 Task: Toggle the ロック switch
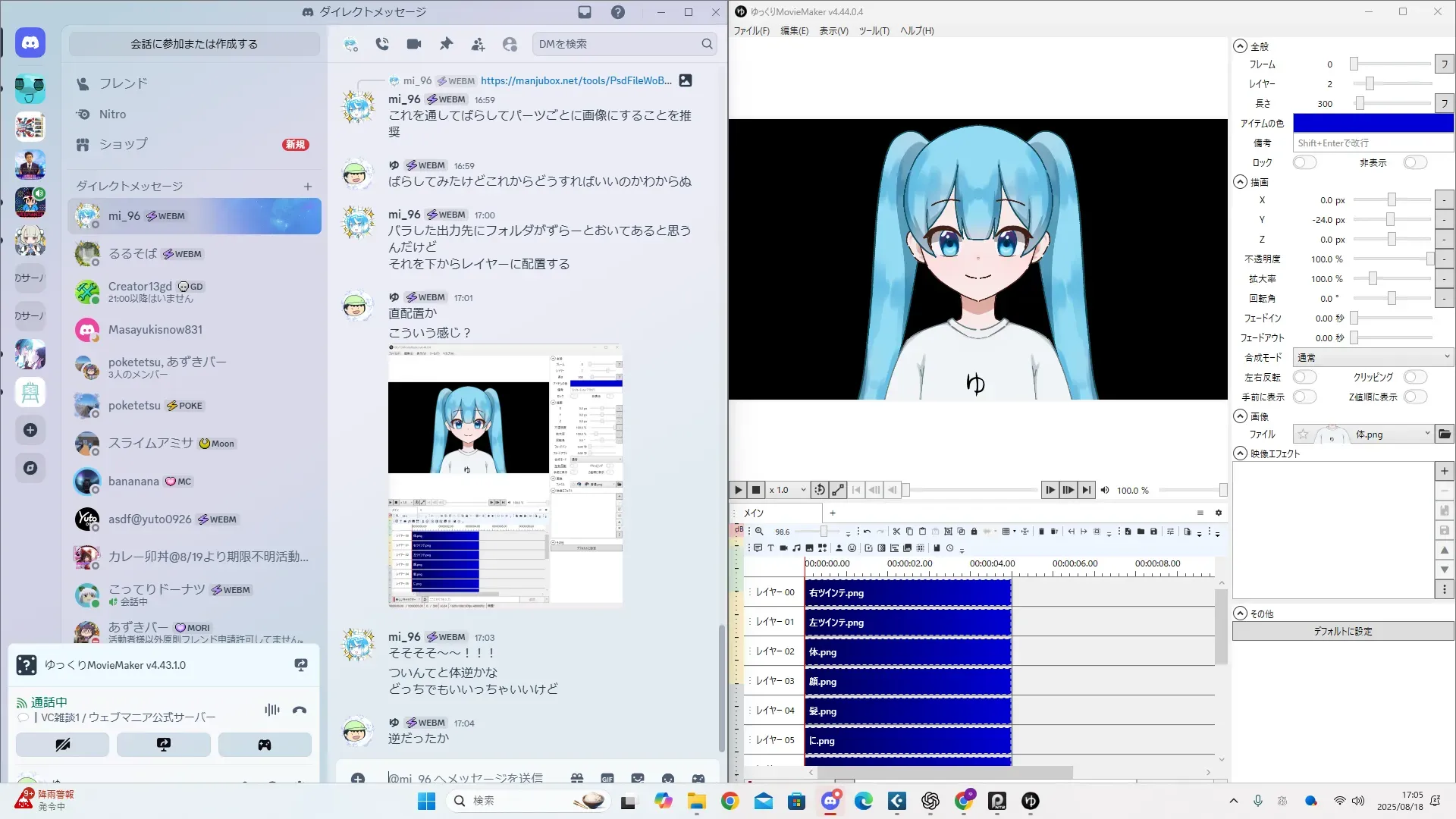tap(1304, 162)
